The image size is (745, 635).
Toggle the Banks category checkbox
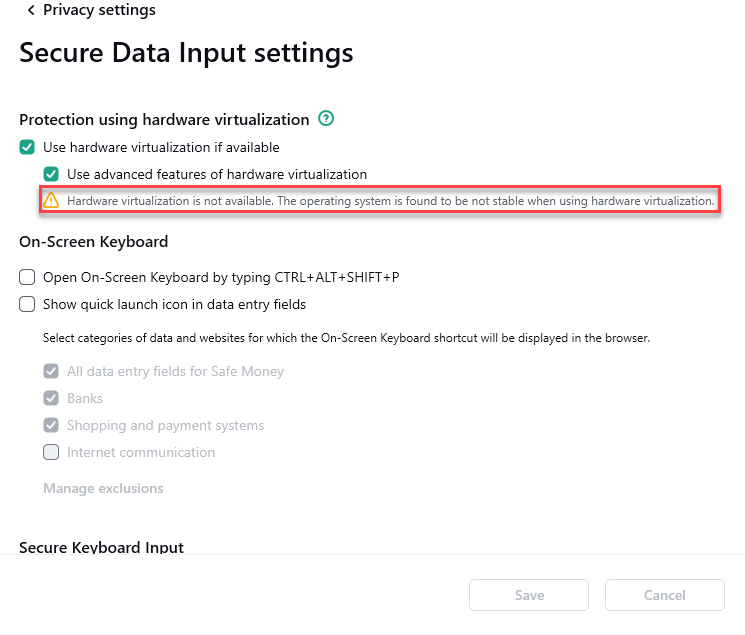pyautogui.click(x=51, y=398)
